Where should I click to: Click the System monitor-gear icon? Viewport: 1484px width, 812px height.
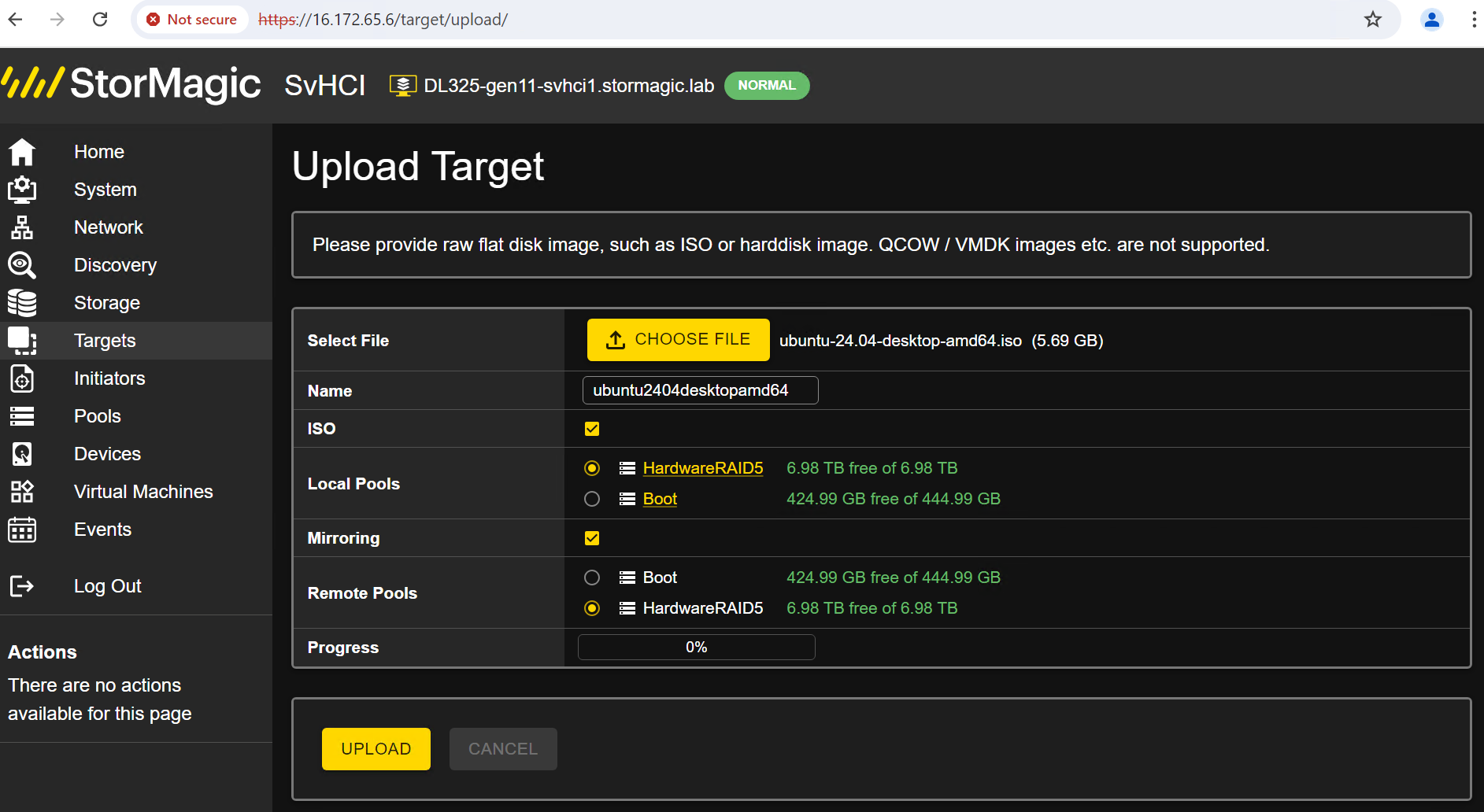22,190
